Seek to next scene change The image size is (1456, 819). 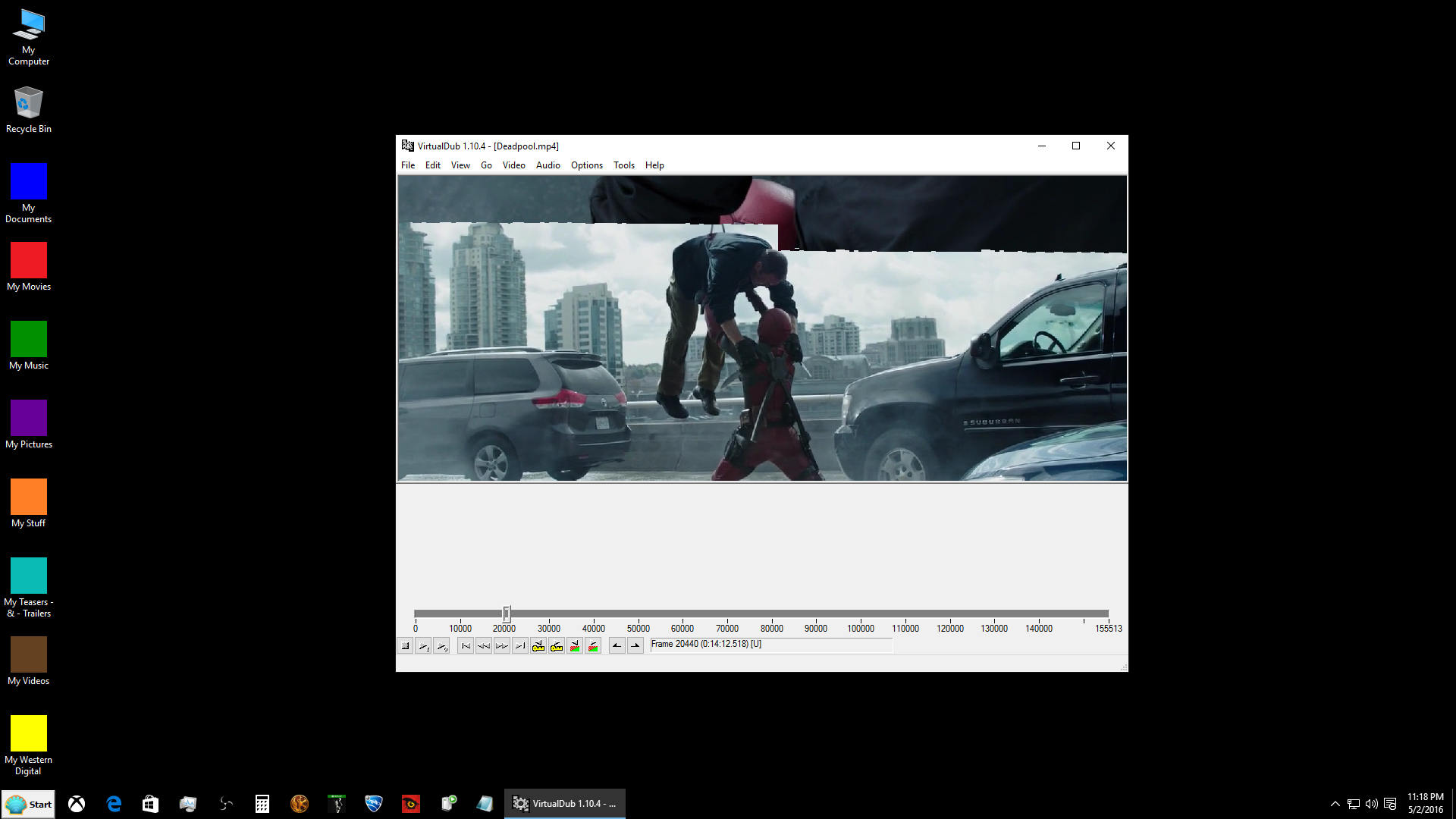pos(593,646)
